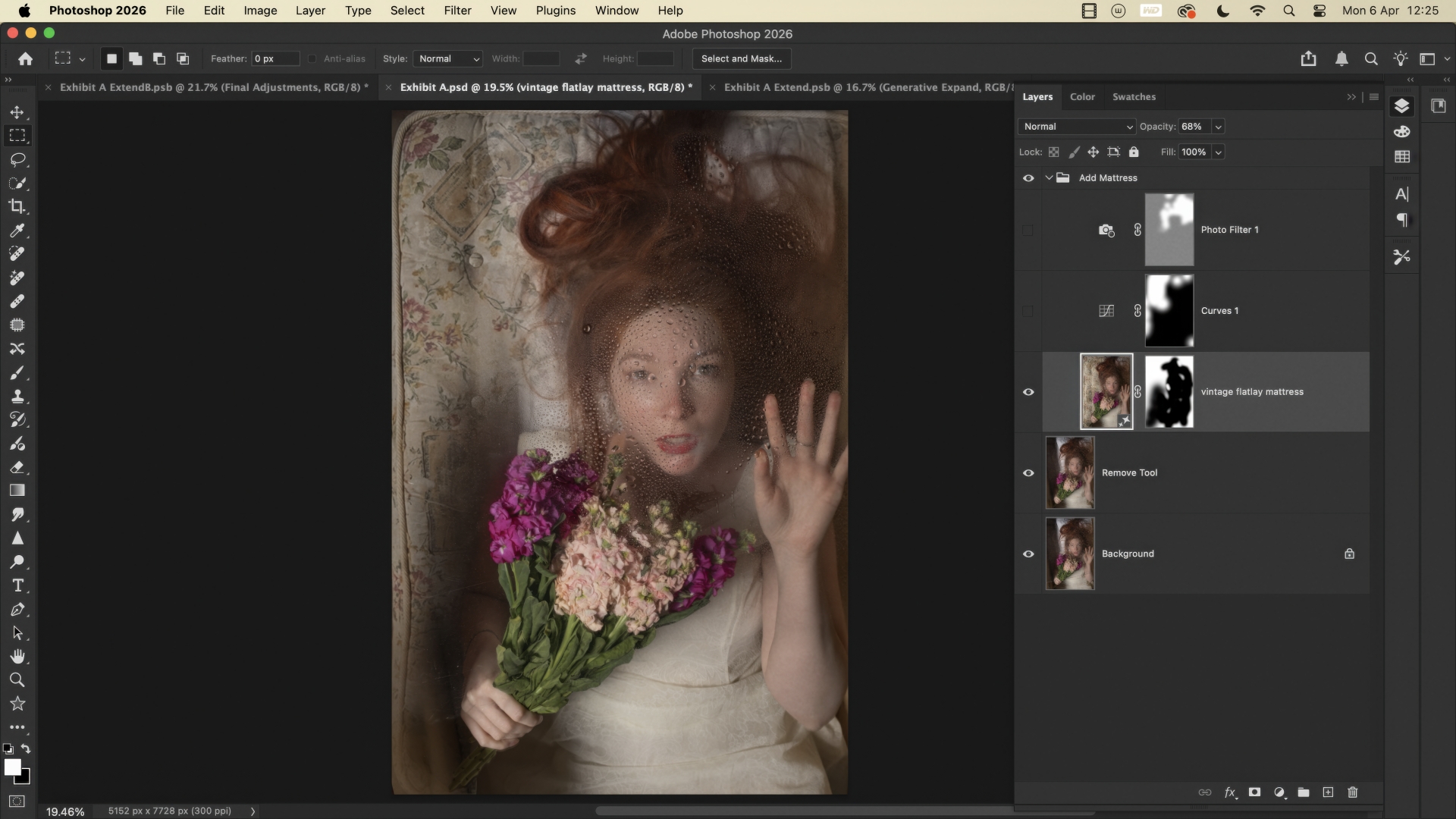Open the layer blend mode dropdown
Viewport: 1456px width, 819px height.
pos(1077,127)
